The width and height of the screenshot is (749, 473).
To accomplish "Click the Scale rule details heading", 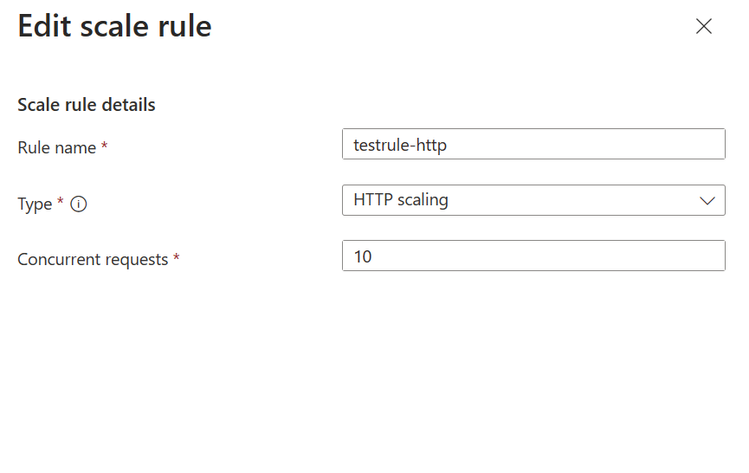I will pyautogui.click(x=86, y=105).
